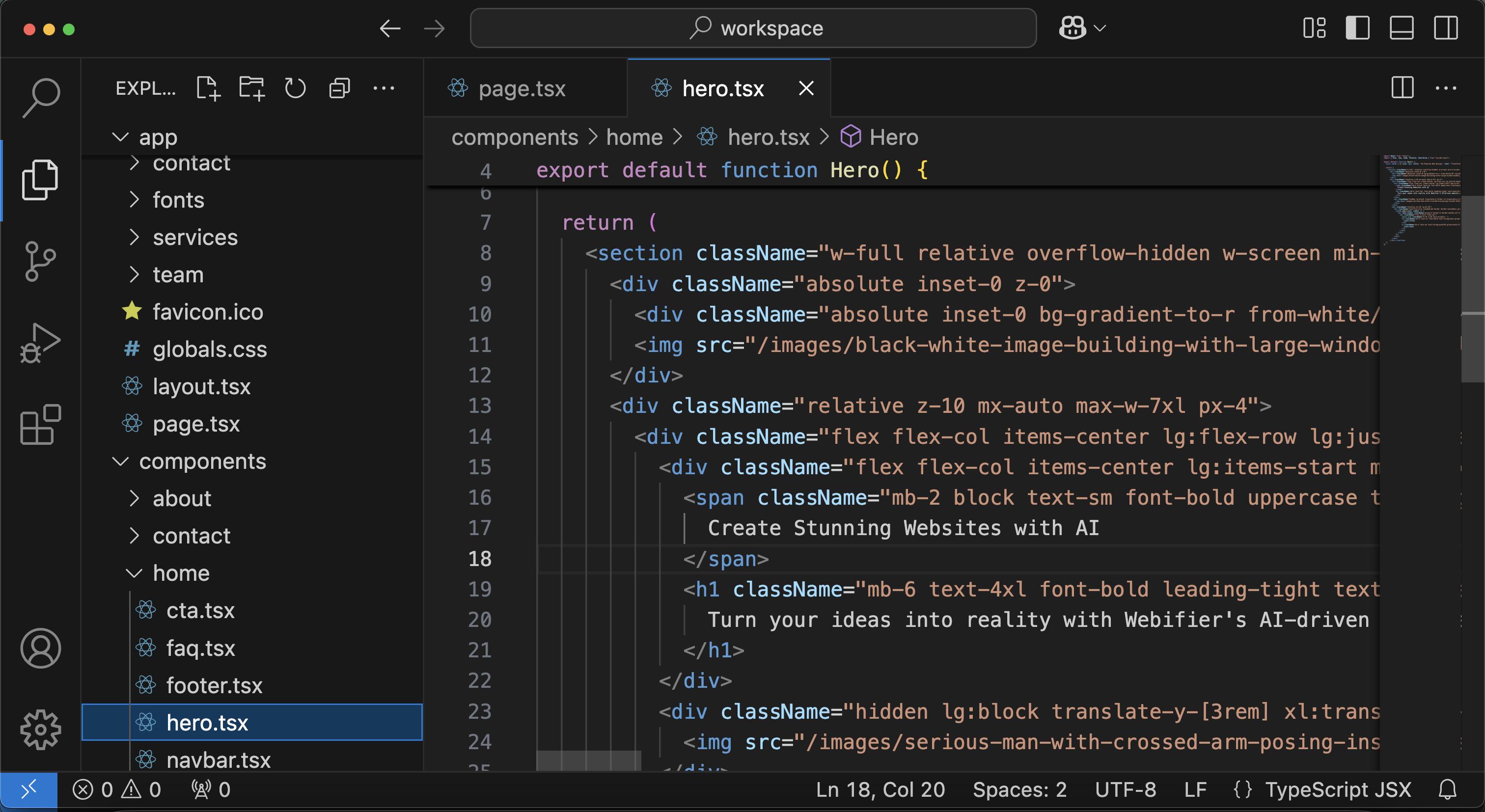Screen dimensions: 1485x812
Task: Open the Manage gear menu
Action: tap(40, 730)
